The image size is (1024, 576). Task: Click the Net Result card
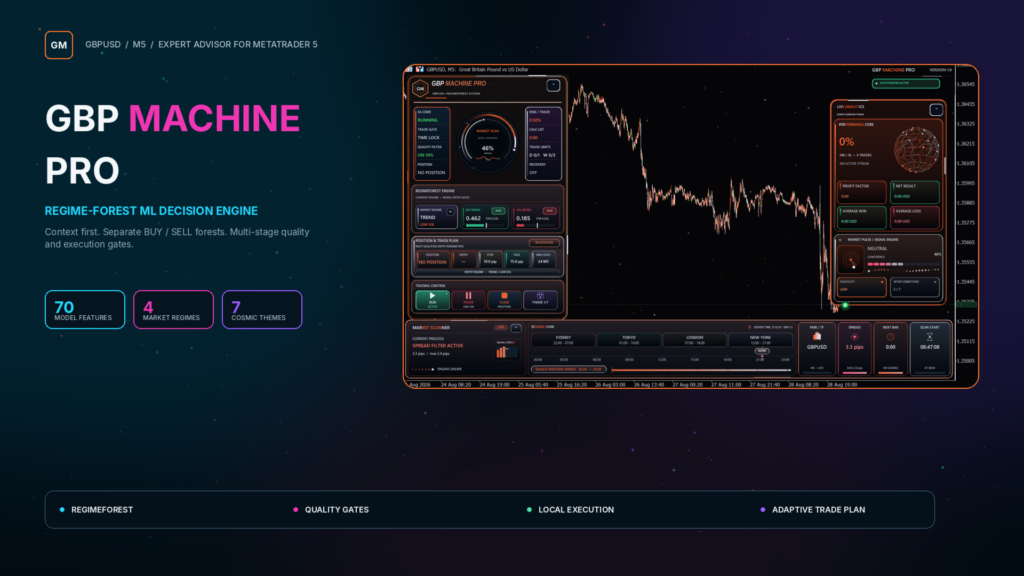point(915,192)
